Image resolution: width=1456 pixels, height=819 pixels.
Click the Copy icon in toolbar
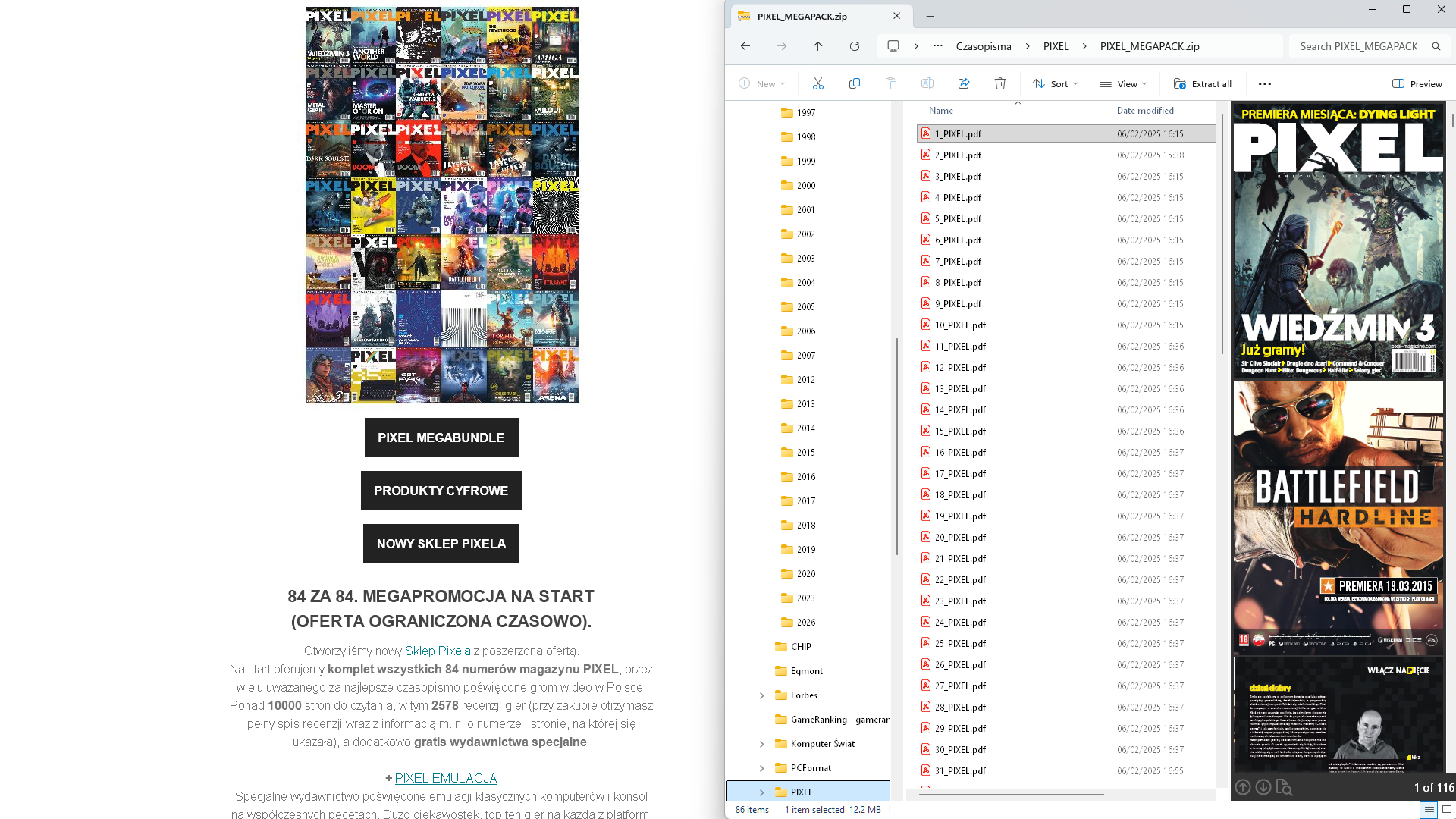tap(855, 83)
